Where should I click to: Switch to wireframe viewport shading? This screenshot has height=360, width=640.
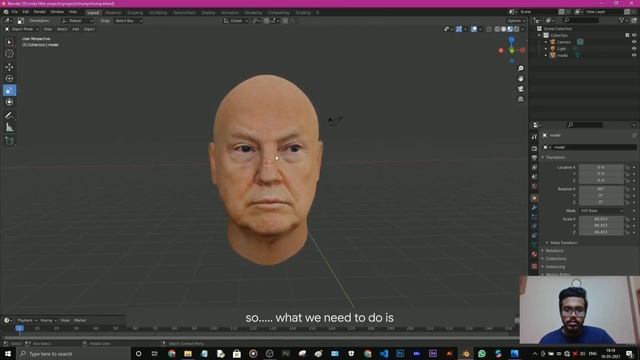pyautogui.click(x=497, y=29)
